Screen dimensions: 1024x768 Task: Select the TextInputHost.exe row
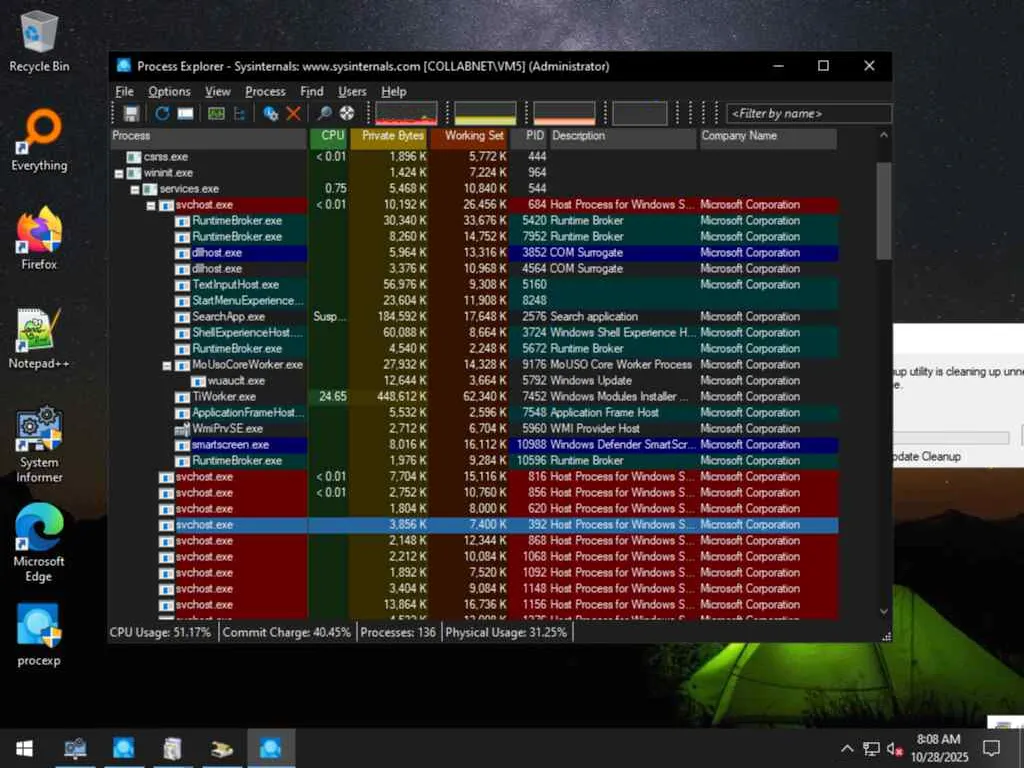(x=474, y=285)
